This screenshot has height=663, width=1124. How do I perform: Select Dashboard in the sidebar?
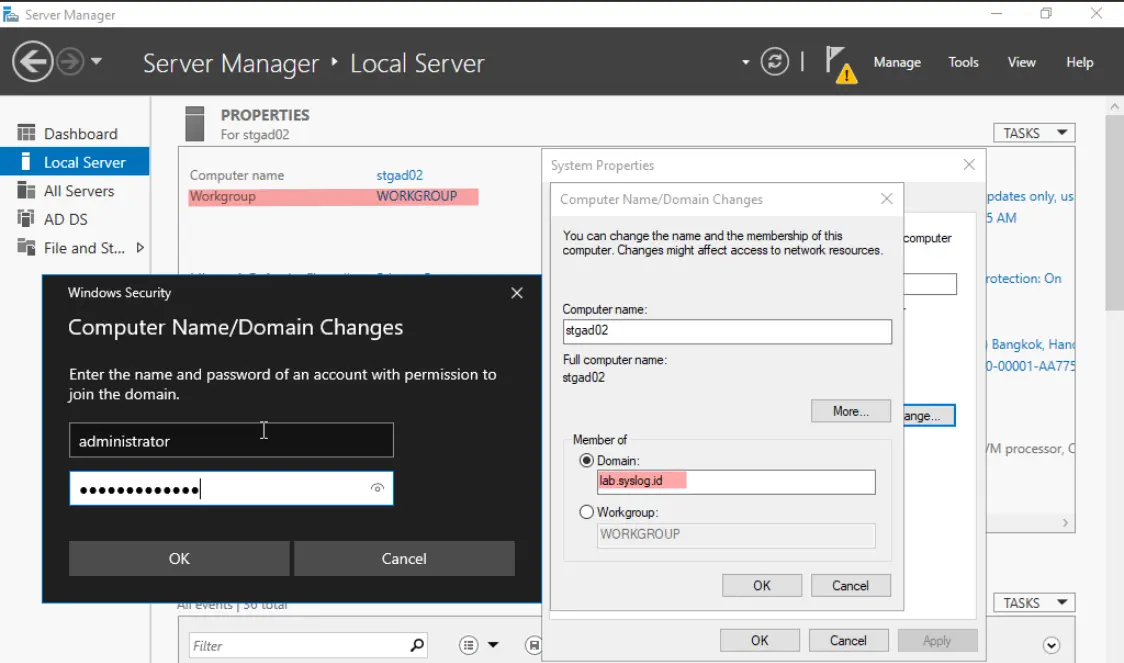(x=75, y=134)
